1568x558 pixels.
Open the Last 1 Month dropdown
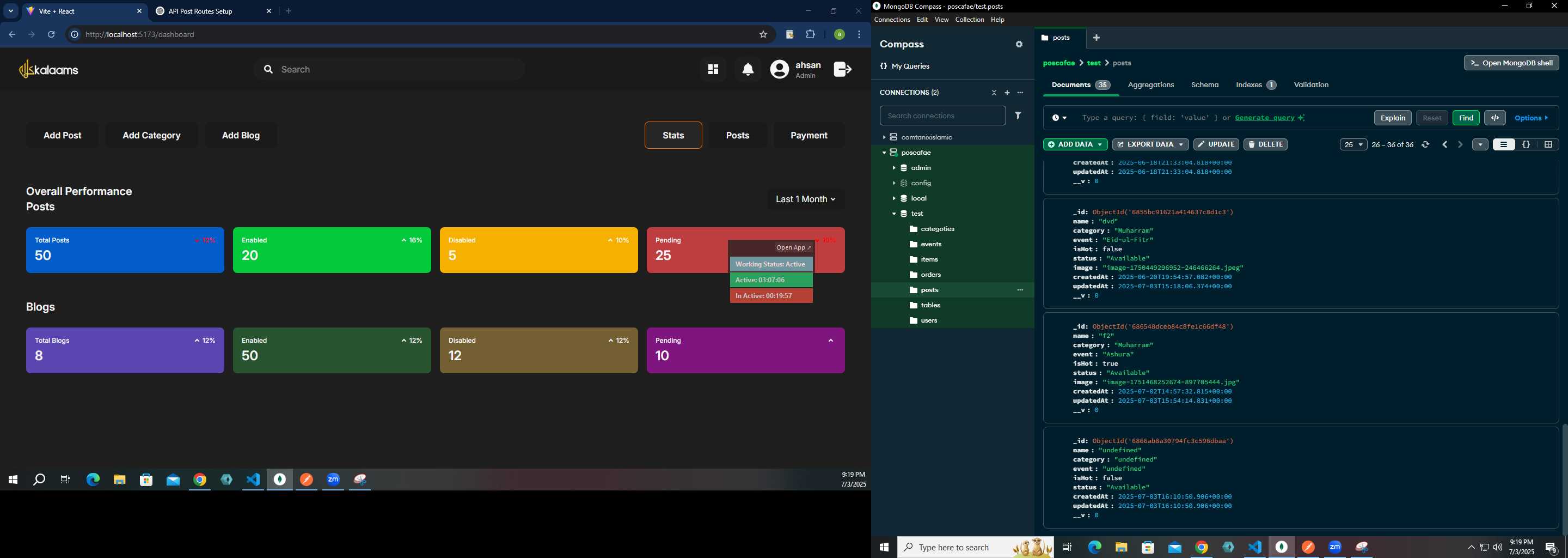[x=805, y=199]
